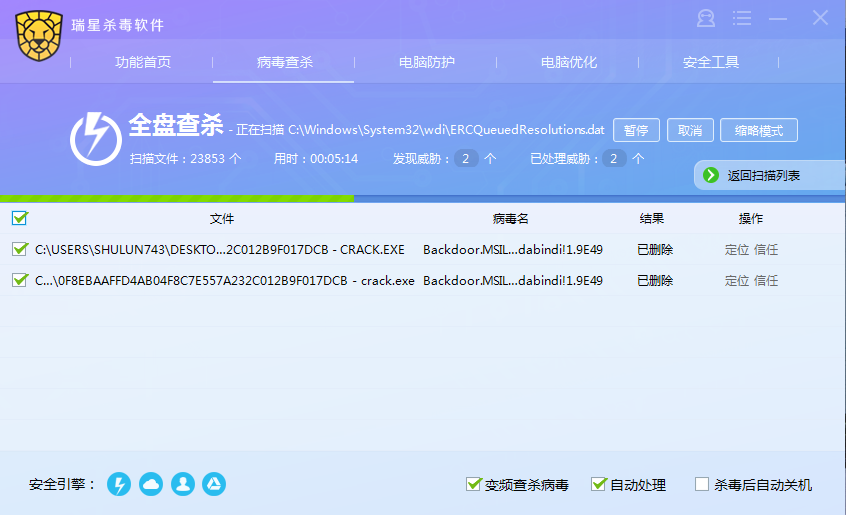This screenshot has height=515, width=846.
Task: Click the full-scan lightning bolt icon
Action: pyautogui.click(x=95, y=139)
